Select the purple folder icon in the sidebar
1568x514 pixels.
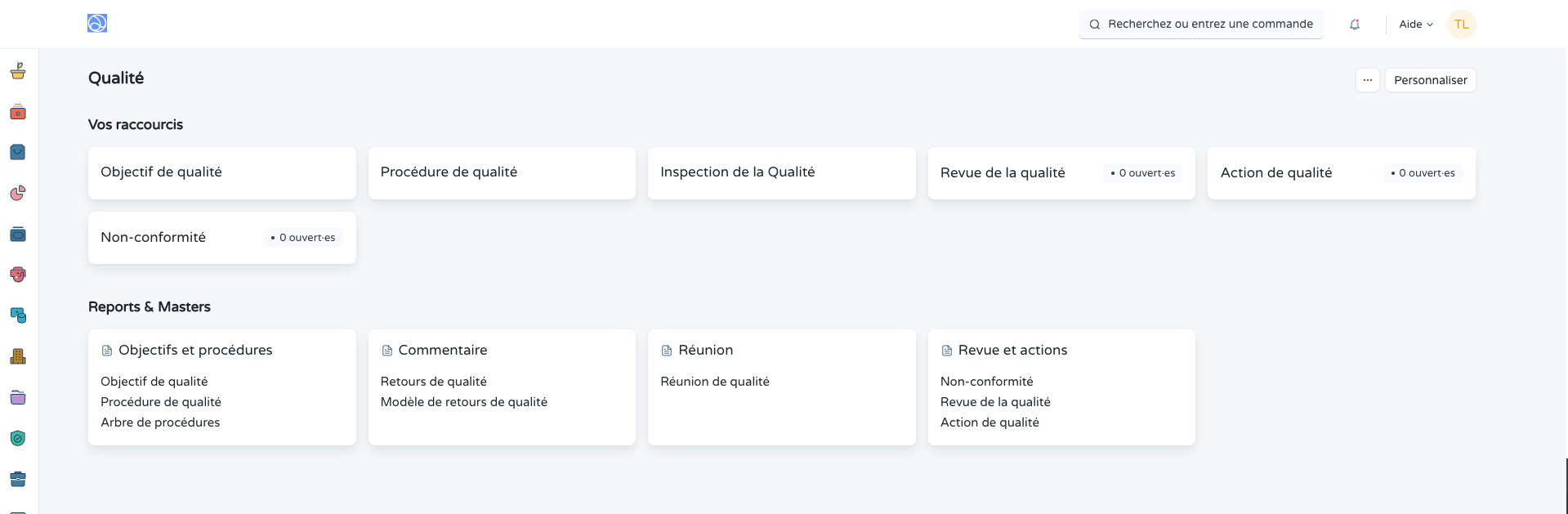(18, 398)
